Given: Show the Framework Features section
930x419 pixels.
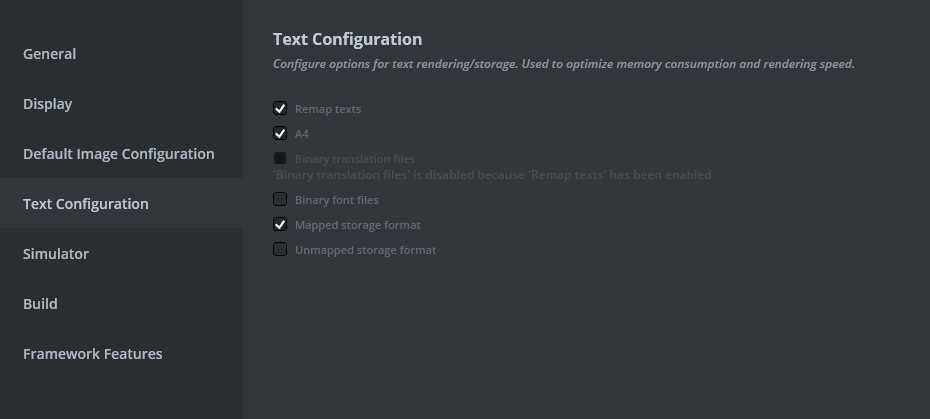Looking at the screenshot, I should [x=92, y=354].
